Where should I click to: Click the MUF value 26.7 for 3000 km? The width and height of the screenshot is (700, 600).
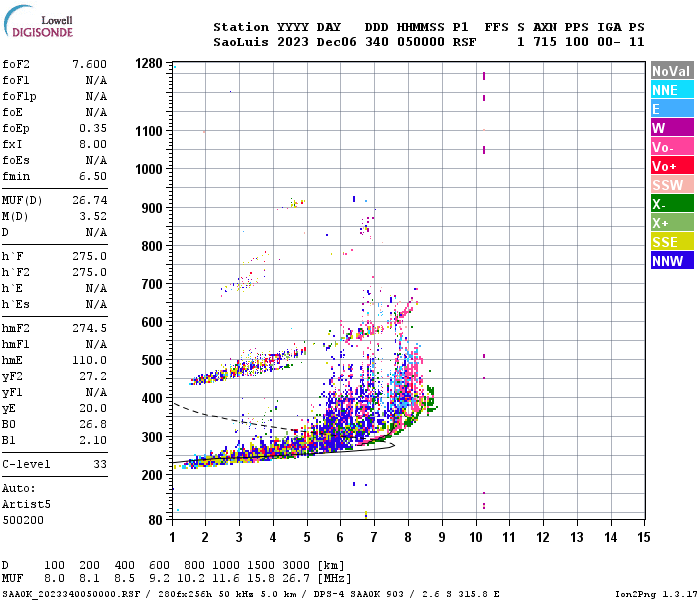tap(296, 578)
